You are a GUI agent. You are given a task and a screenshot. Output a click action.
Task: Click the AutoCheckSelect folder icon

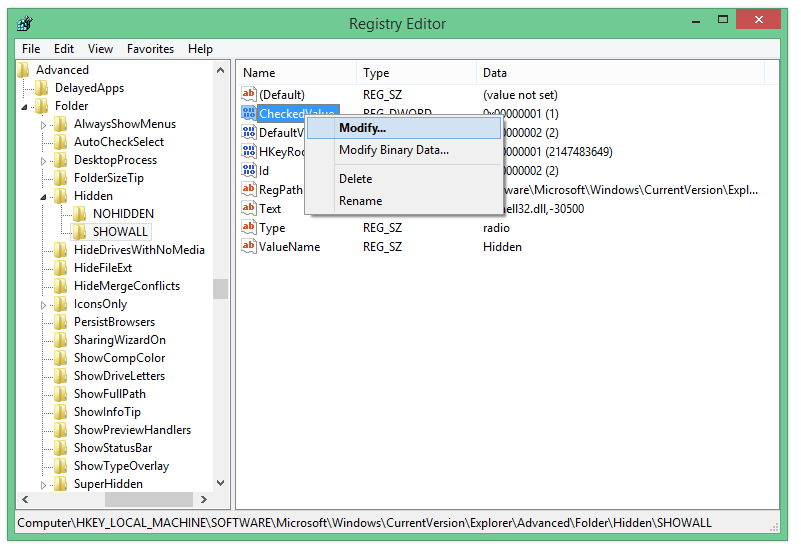pyautogui.click(x=61, y=142)
